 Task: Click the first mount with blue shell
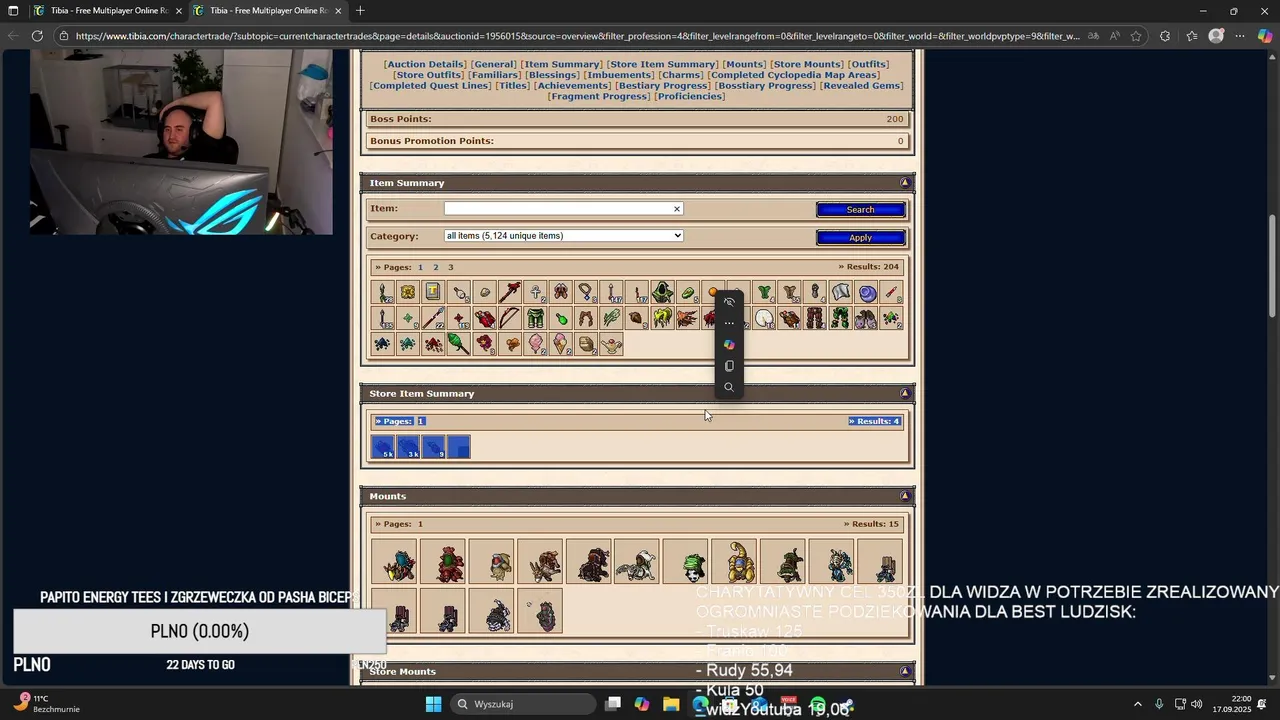click(394, 562)
